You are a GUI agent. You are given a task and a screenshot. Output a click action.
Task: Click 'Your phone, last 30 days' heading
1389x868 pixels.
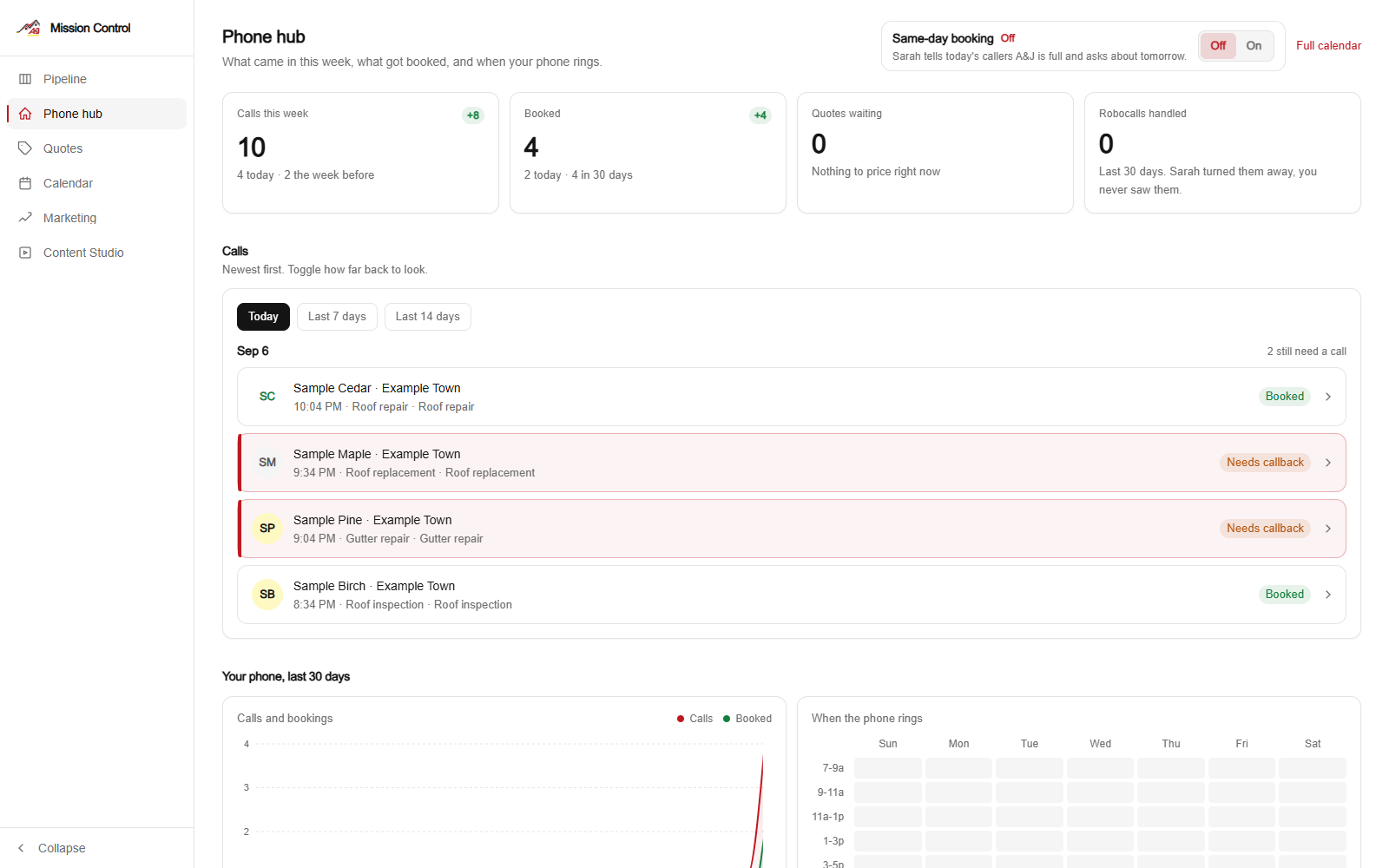286,676
